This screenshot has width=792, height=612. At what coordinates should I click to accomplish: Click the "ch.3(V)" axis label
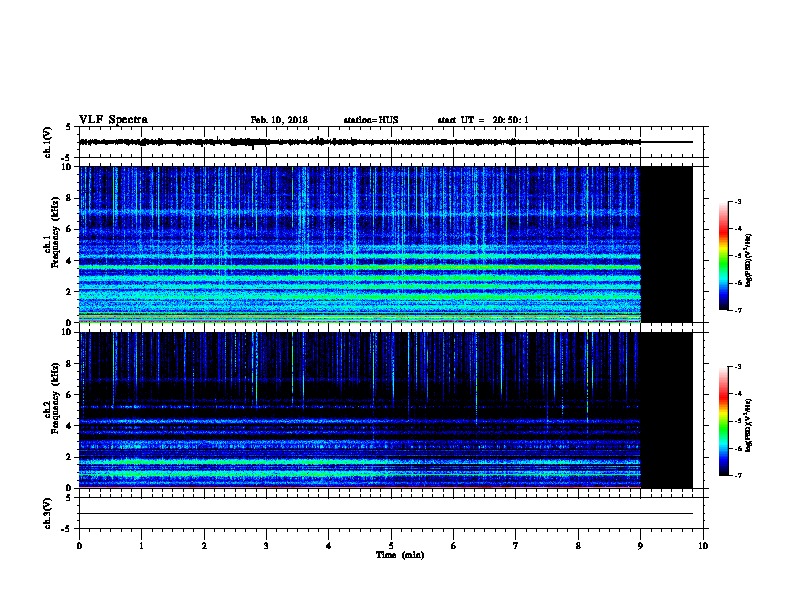(x=47, y=513)
